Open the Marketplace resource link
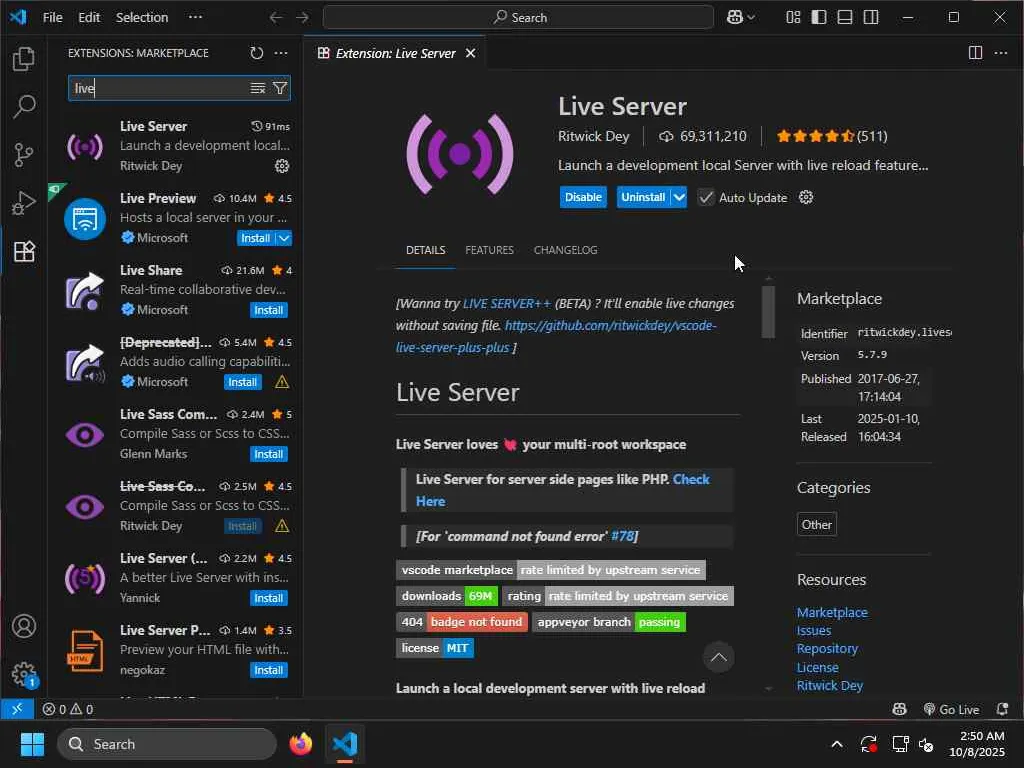The width and height of the screenshot is (1024, 768). pos(832,613)
